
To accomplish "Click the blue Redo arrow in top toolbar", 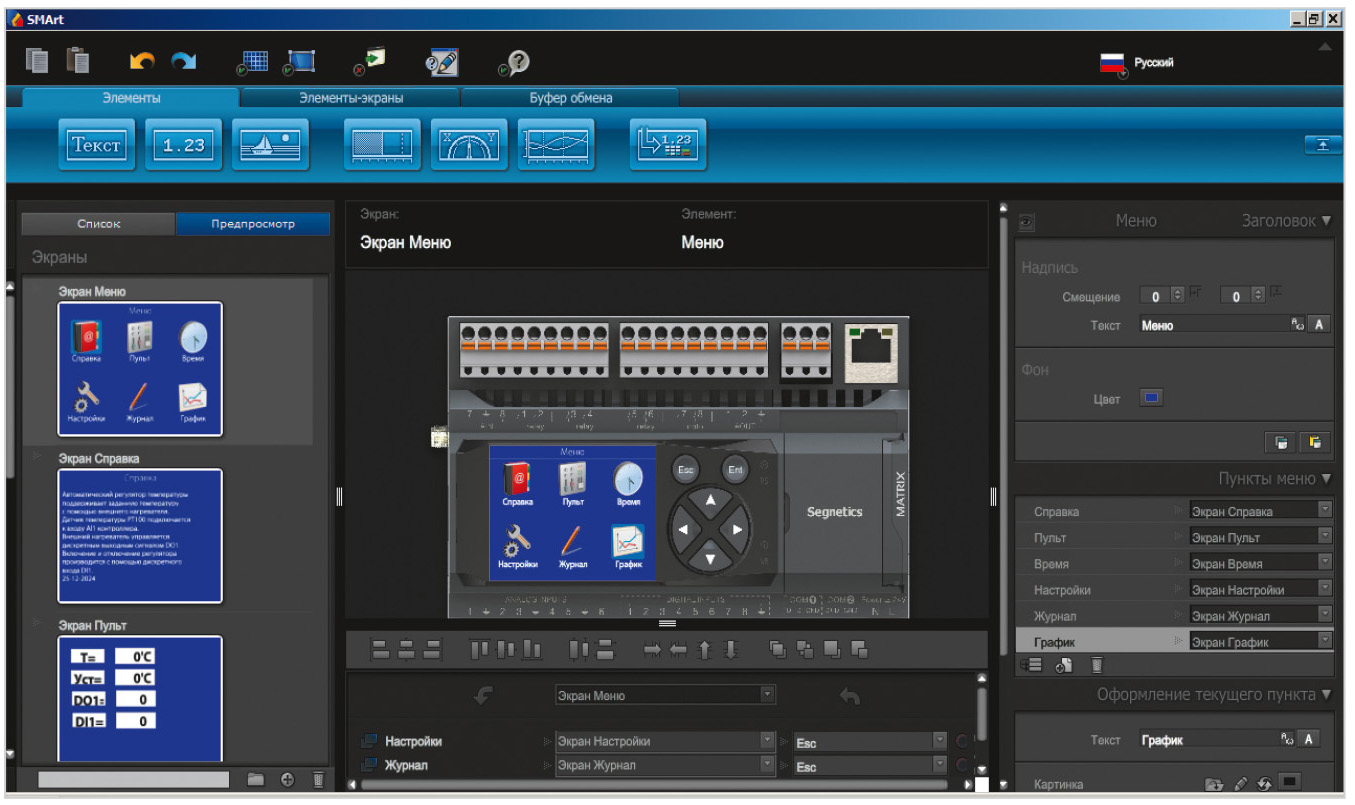I will point(183,63).
